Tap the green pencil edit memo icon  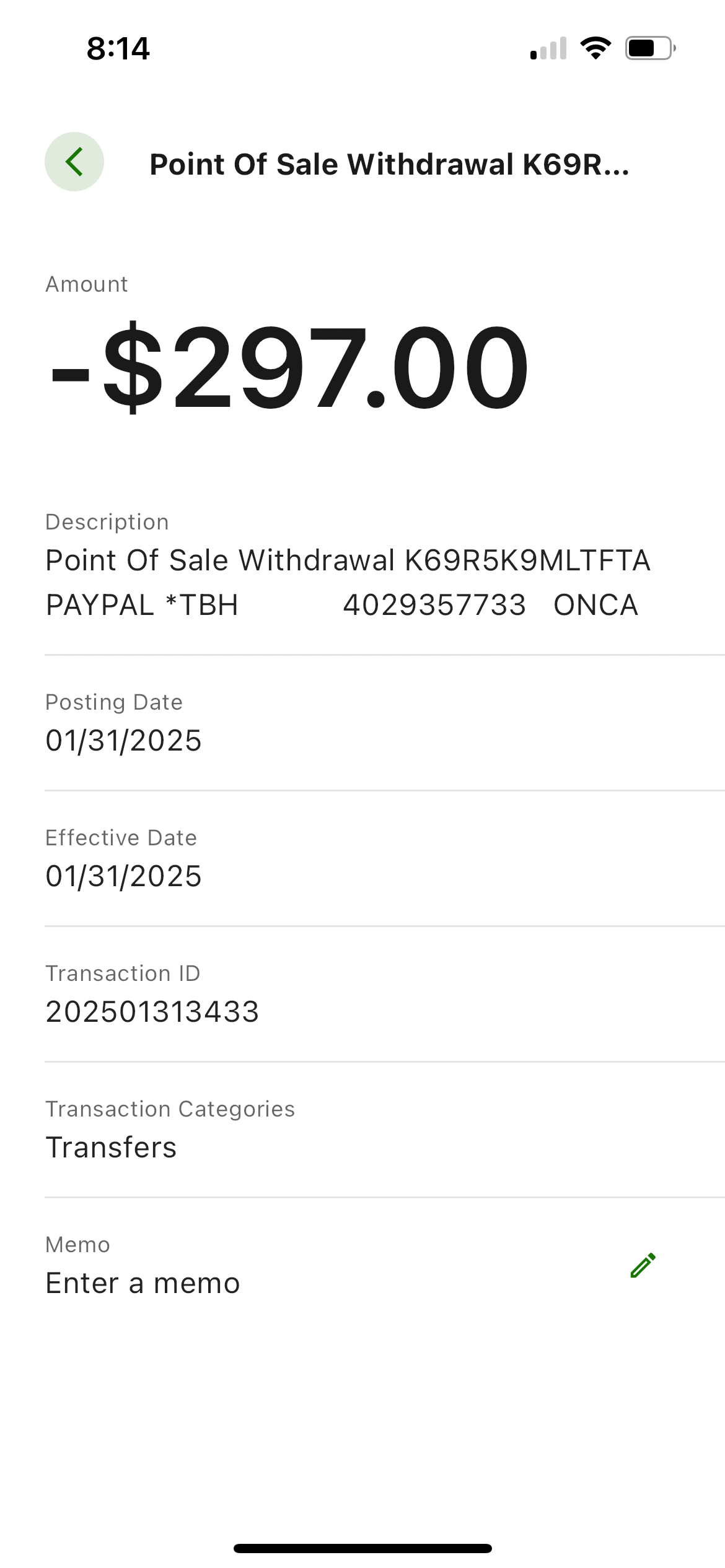(x=643, y=1266)
